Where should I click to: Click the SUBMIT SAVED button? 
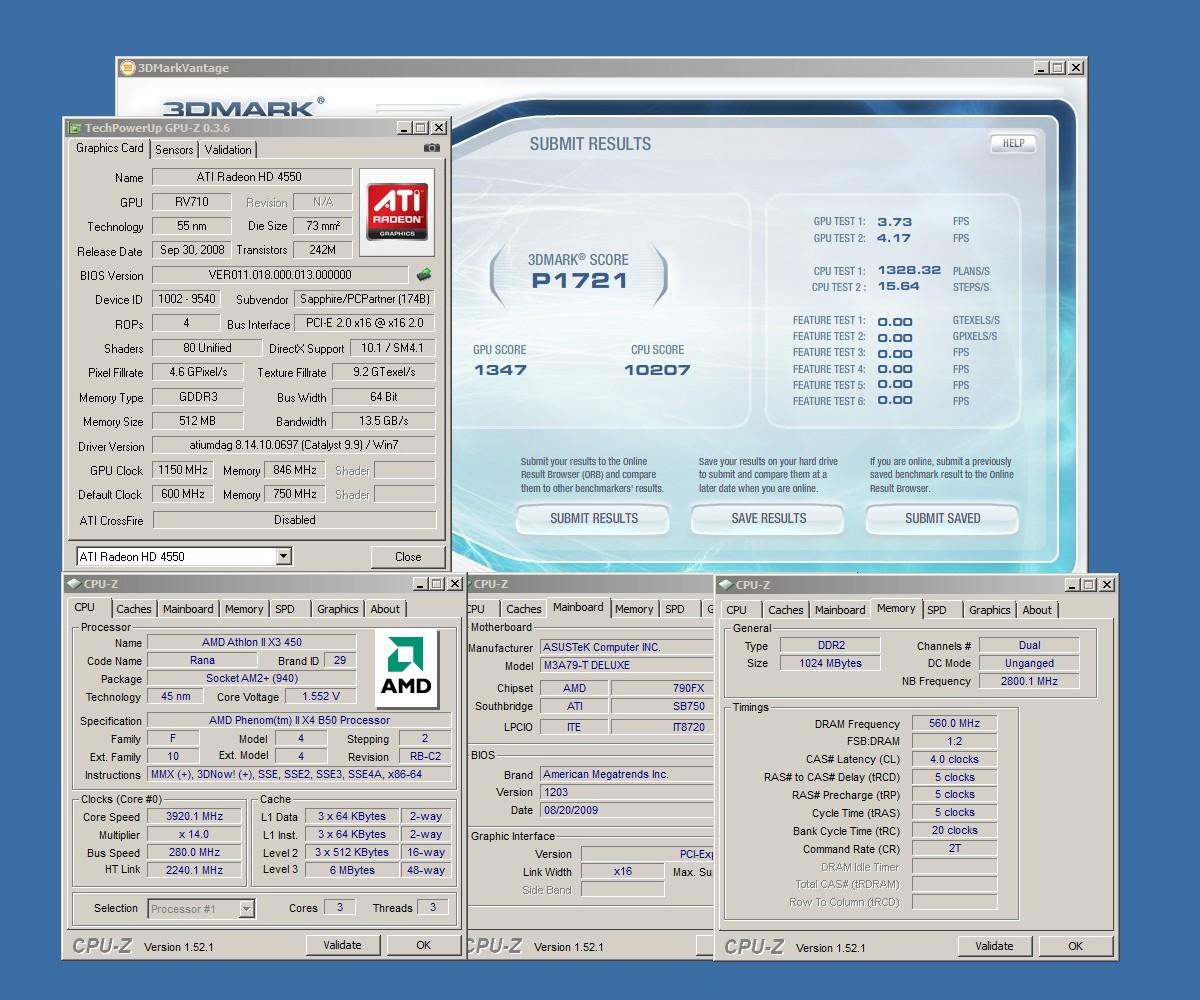click(x=942, y=518)
